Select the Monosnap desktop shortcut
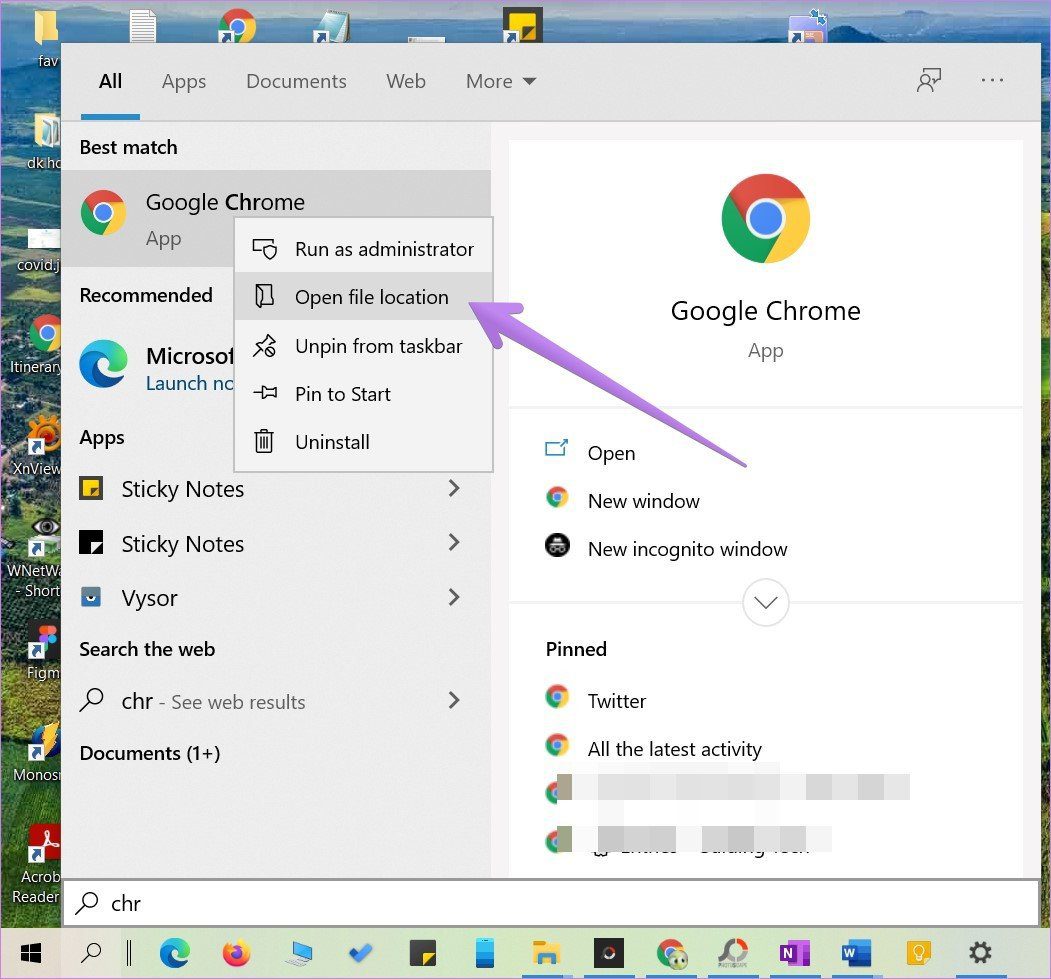The image size is (1051, 979). point(39,753)
